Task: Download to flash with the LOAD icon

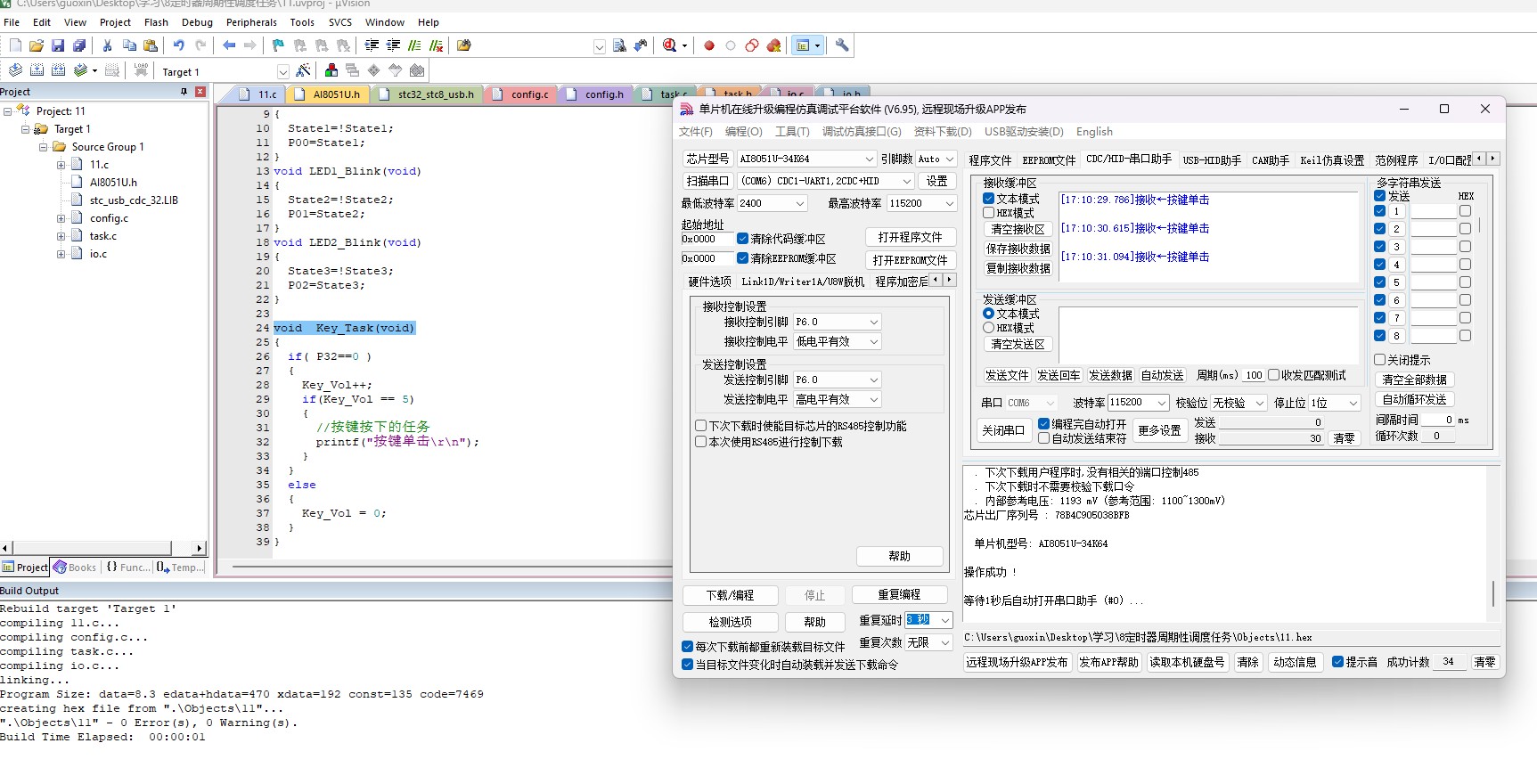Action: pyautogui.click(x=141, y=70)
